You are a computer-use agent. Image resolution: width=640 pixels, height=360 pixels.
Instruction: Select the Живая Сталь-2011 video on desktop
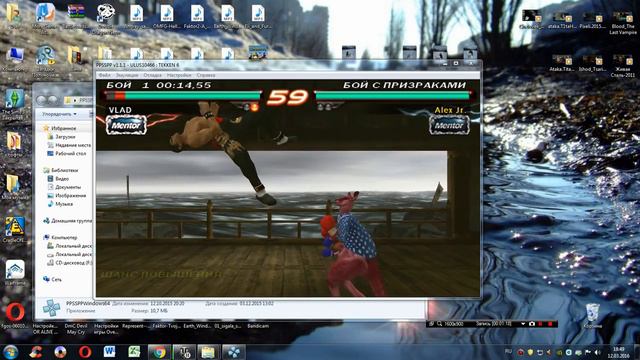(x=622, y=66)
